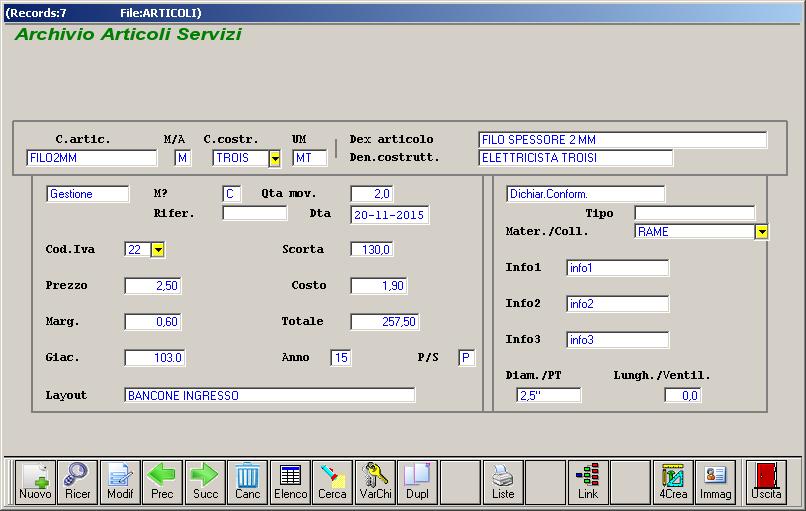Click the Lungh./Ventil. field 0,0

coord(682,395)
